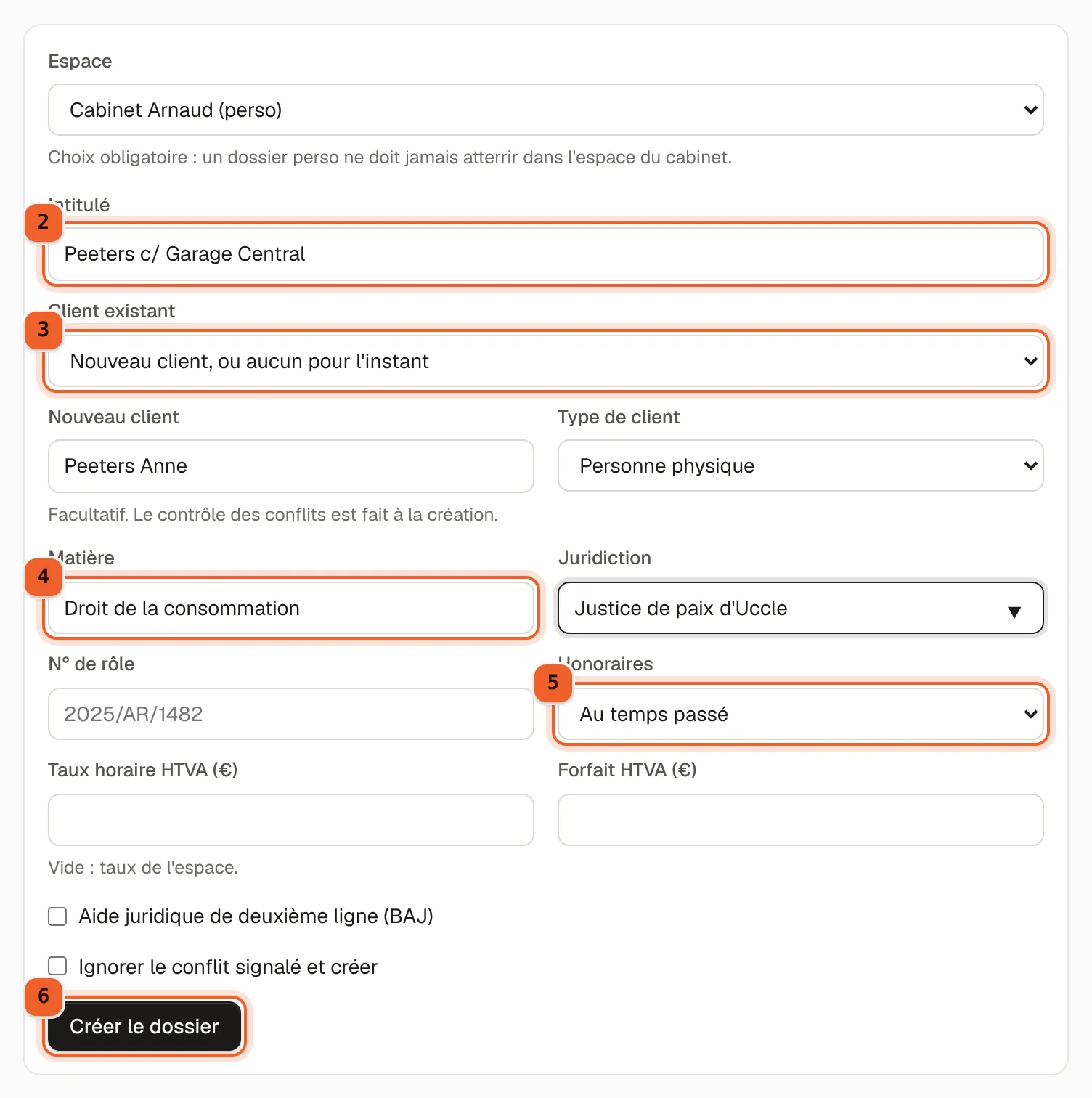Open the Espace dropdown

click(545, 110)
